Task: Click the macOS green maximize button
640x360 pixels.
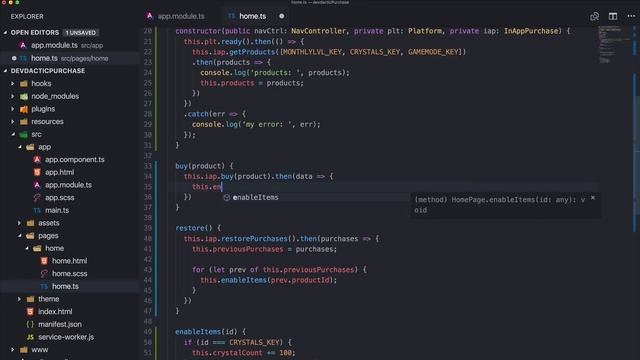Action: point(17,2)
